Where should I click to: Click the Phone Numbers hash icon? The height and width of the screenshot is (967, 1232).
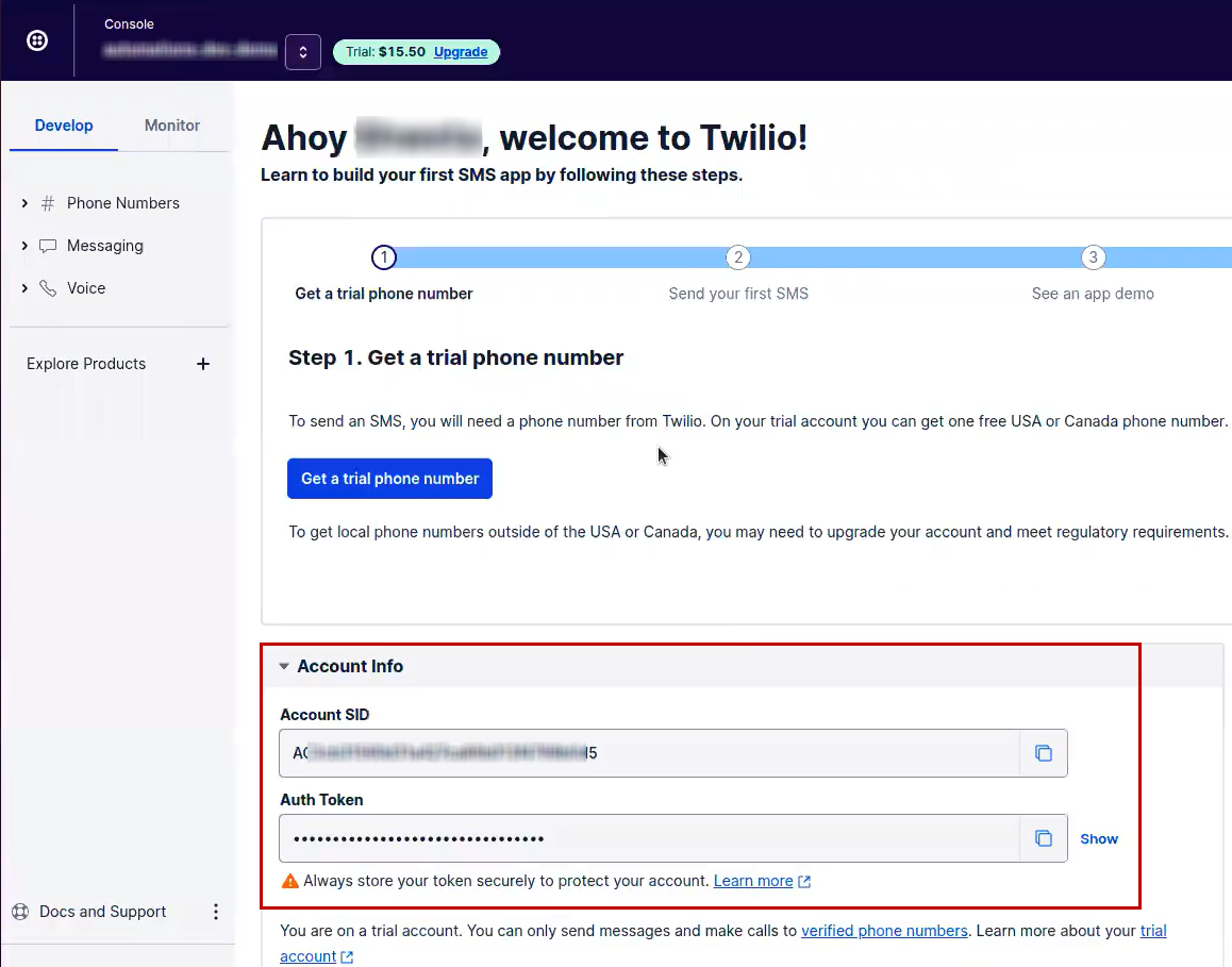pos(48,203)
